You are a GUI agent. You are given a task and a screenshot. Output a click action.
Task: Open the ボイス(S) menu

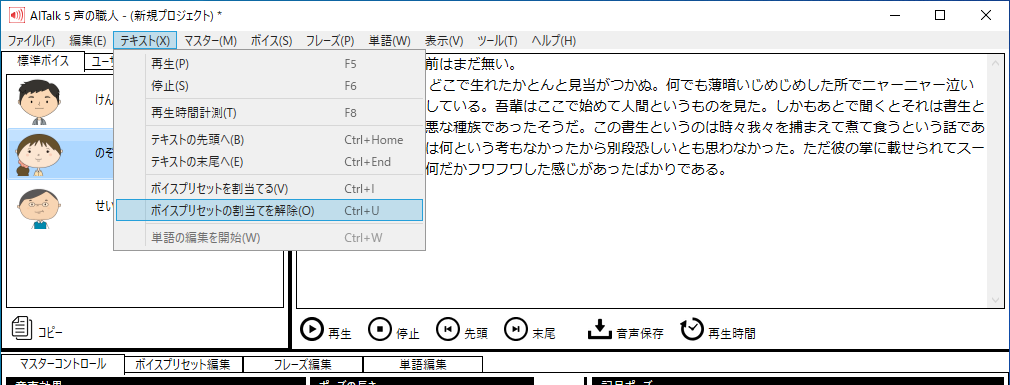tap(271, 41)
